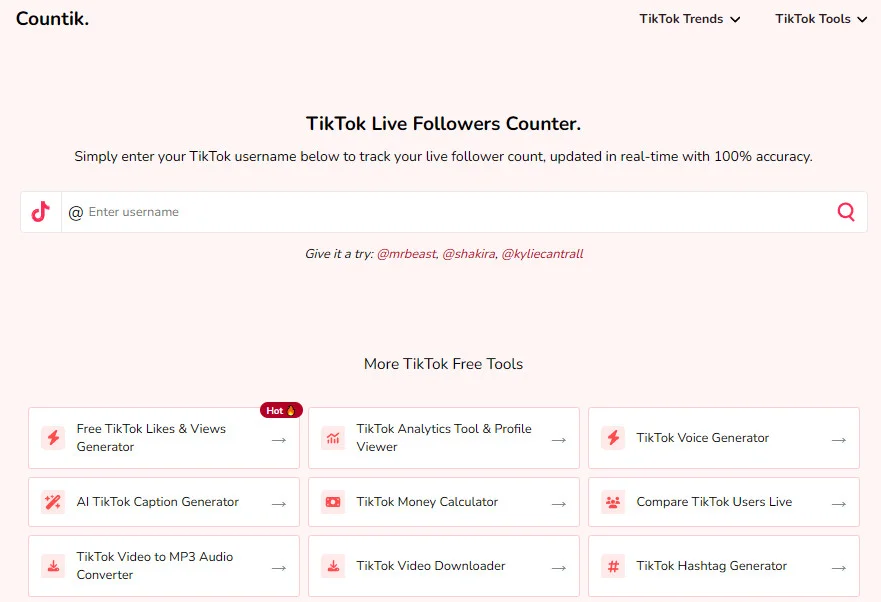The width and height of the screenshot is (881, 602).
Task: Open Free TikTok Likes & Views Generator
Action: (164, 438)
